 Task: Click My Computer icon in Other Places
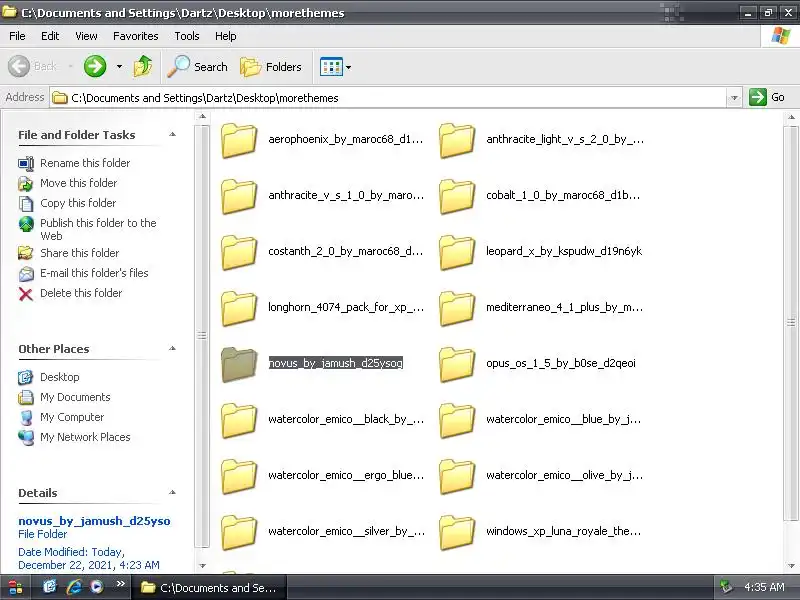tap(26, 418)
